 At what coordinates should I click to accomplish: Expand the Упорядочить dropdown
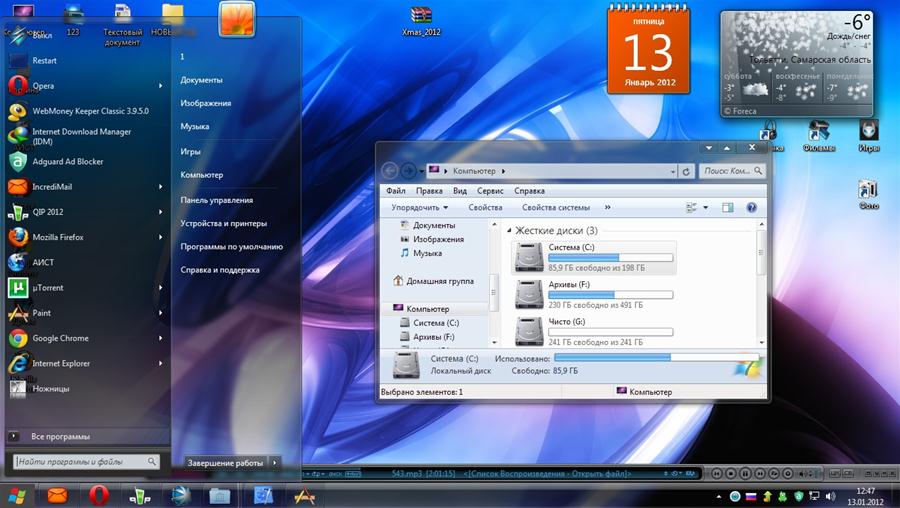pyautogui.click(x=420, y=208)
